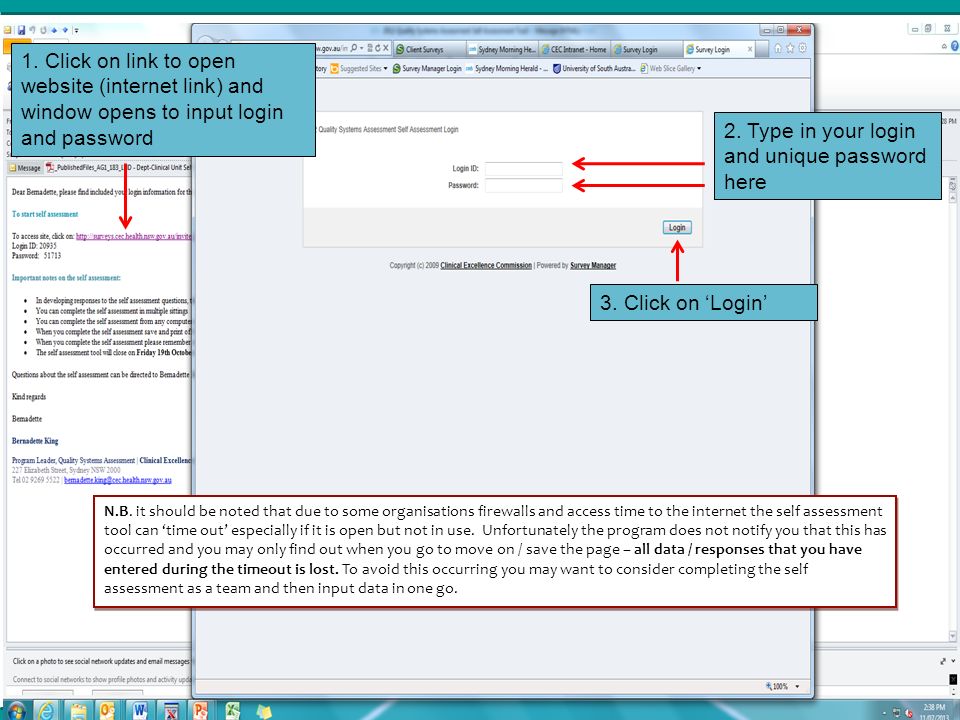Viewport: 960px width, 720px height.
Task: Open Sticky Notes from the taskbar
Action: click(x=264, y=711)
